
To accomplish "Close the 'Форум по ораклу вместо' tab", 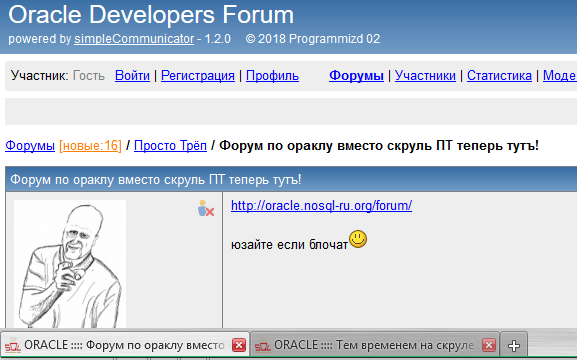I will coord(239,345).
